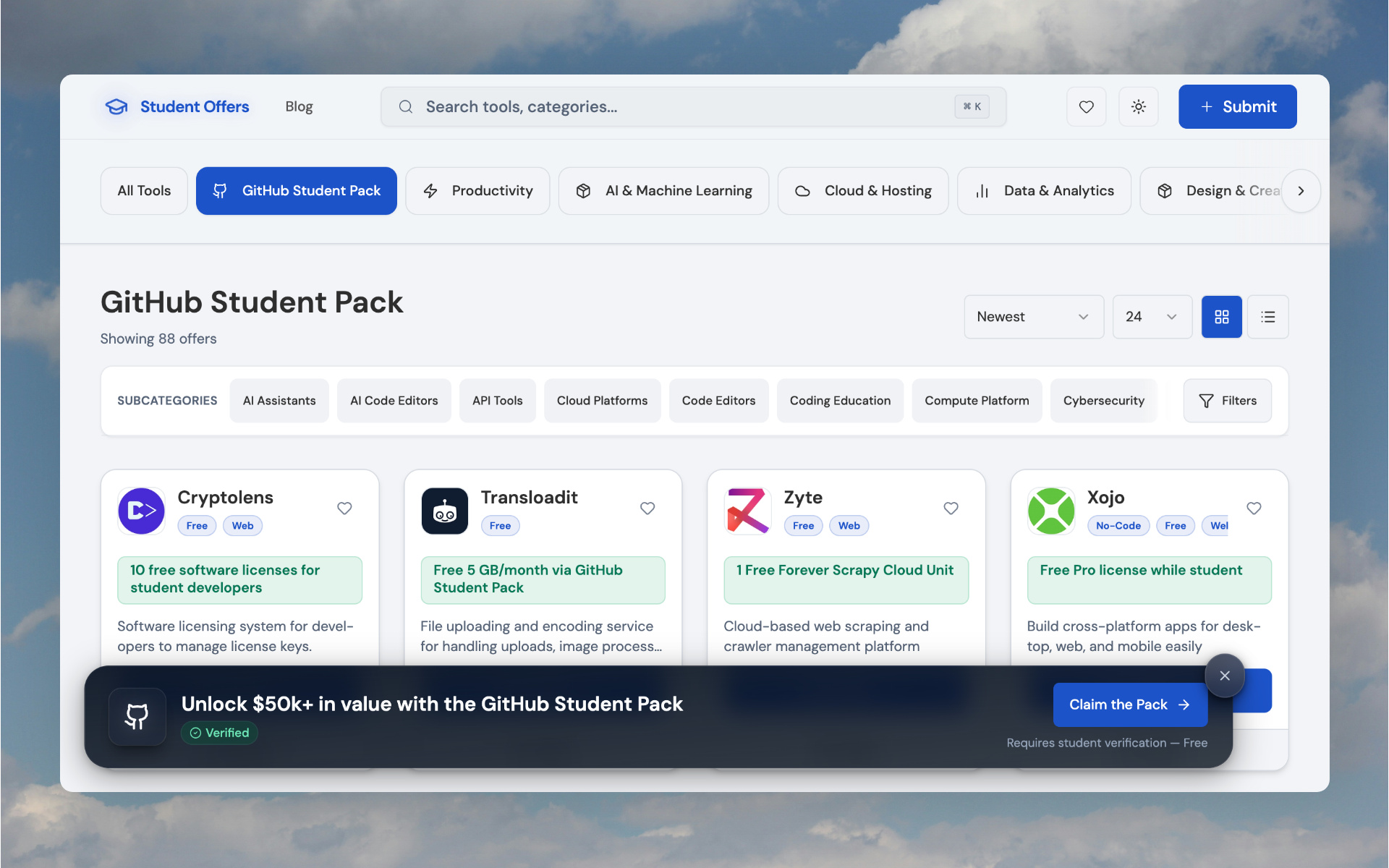Click the Cryptolens logo thumbnail

(141, 511)
